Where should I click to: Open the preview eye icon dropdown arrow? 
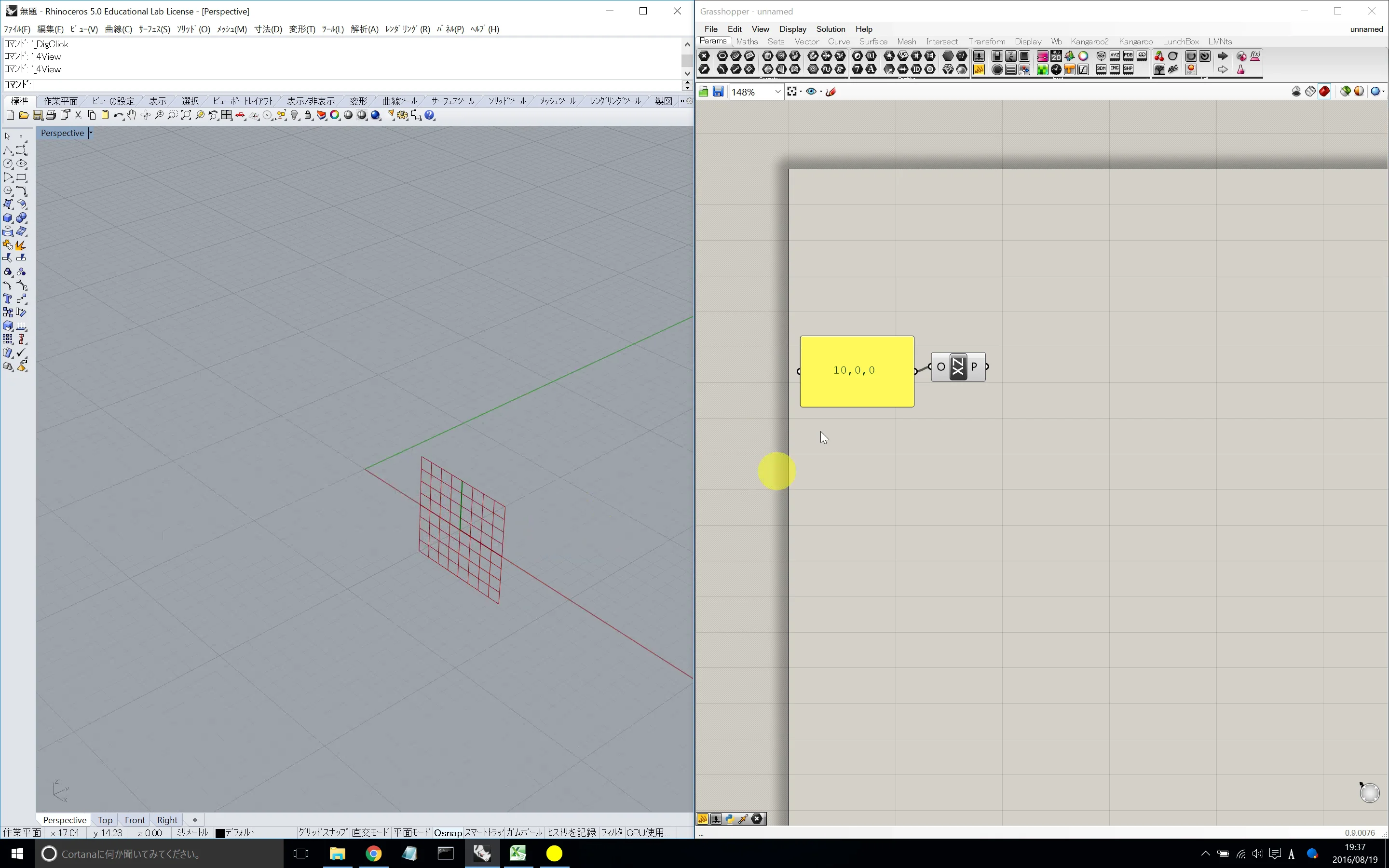click(821, 92)
